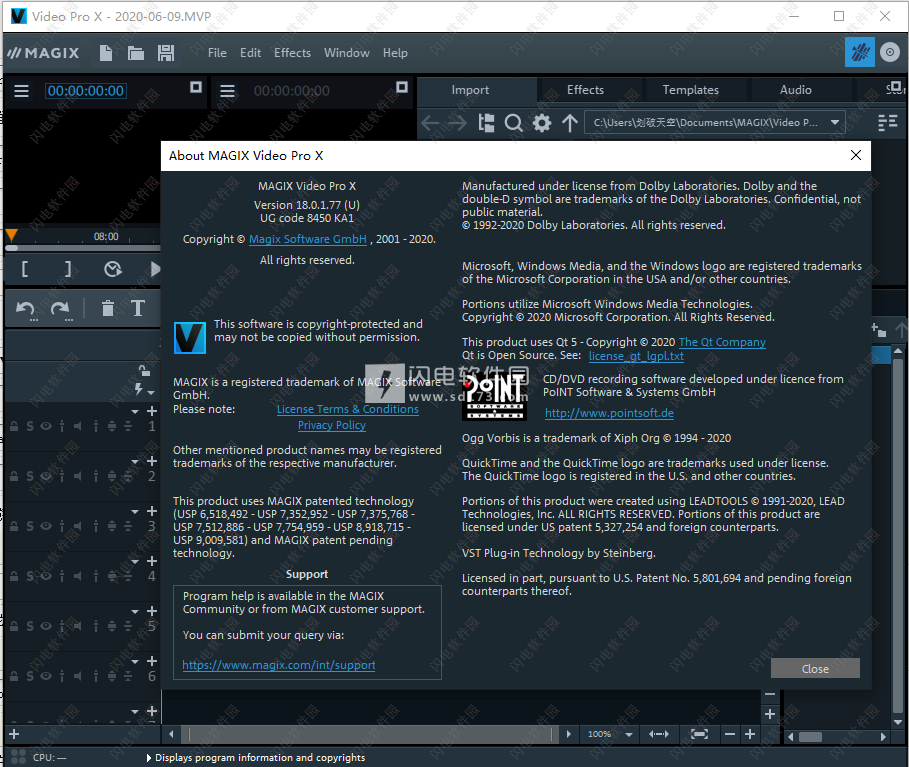Open the Effects menu in the menu bar

(292, 53)
